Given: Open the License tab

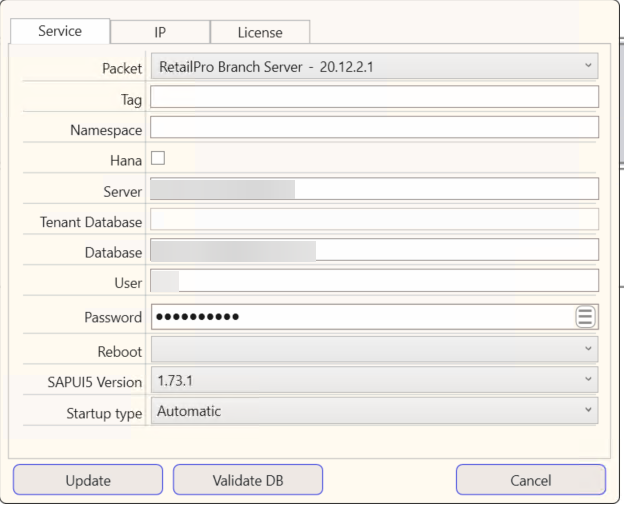Looking at the screenshot, I should point(259,32).
